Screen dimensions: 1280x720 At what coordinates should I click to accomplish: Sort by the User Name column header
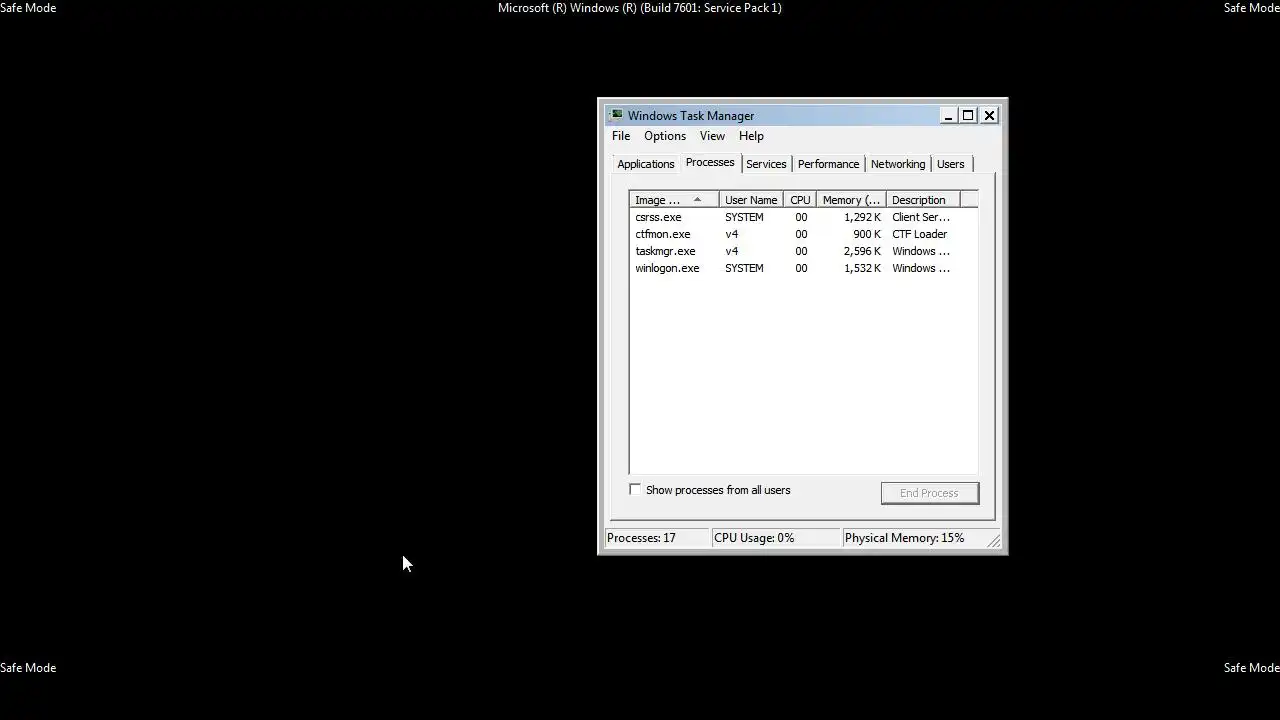click(x=751, y=200)
